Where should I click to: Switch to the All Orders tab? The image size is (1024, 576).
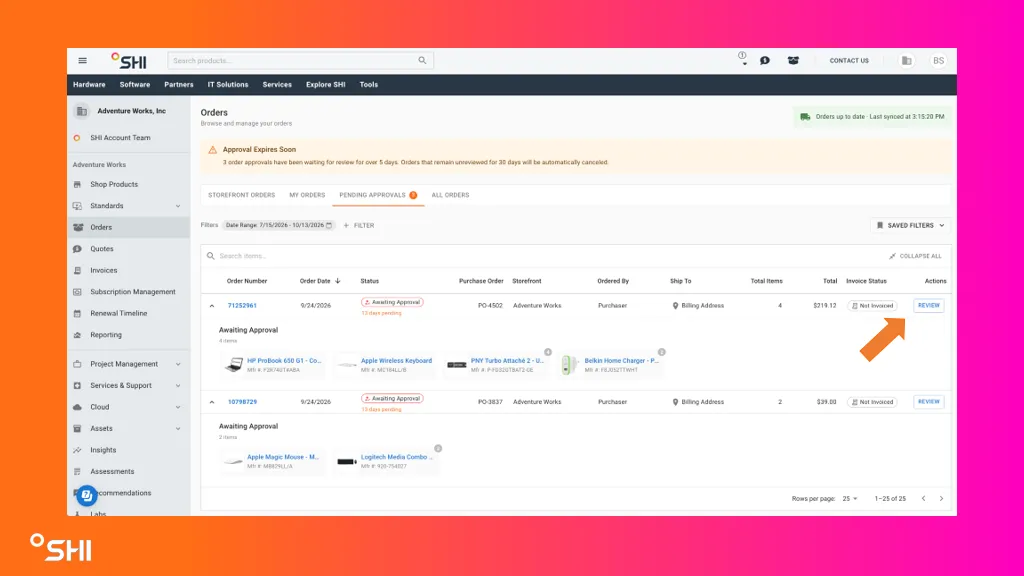pos(450,195)
